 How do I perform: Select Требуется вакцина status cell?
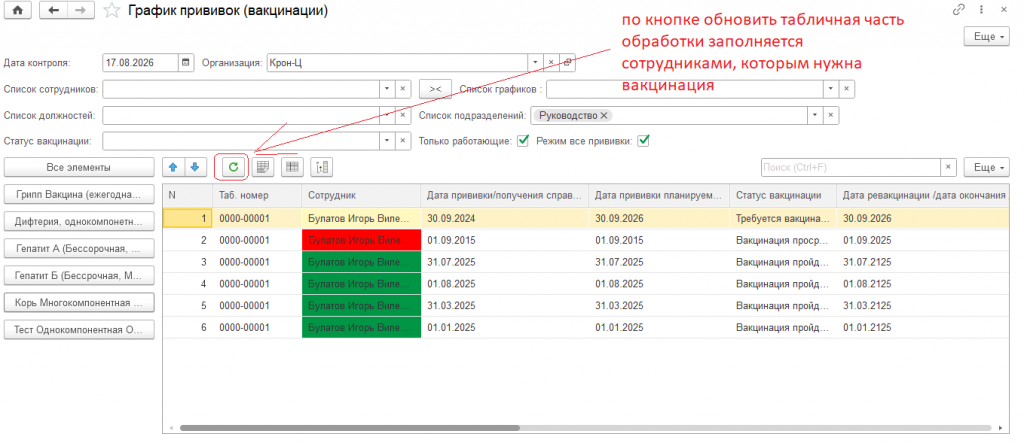[783, 218]
